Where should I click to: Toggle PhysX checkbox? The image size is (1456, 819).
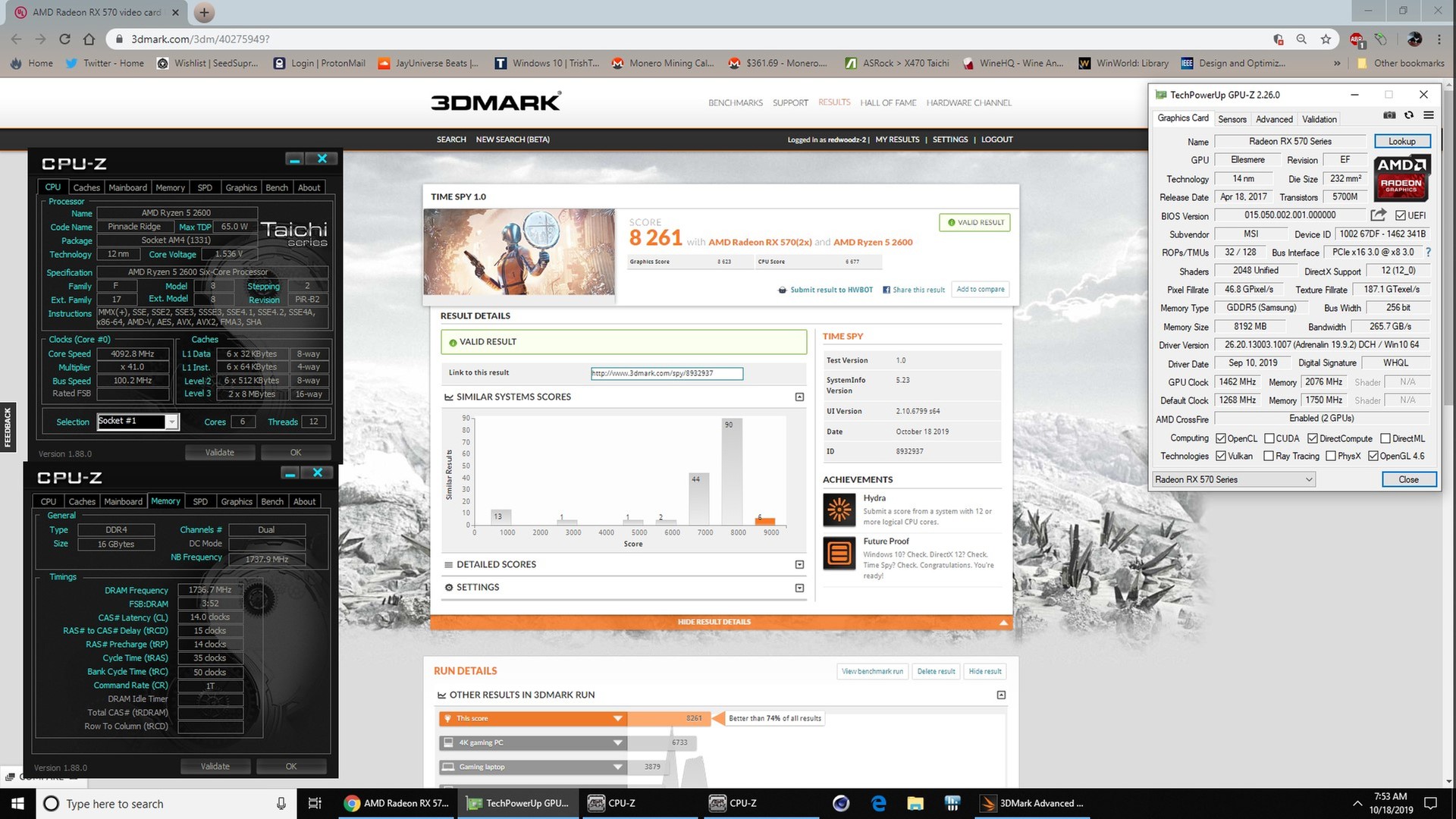click(x=1330, y=456)
